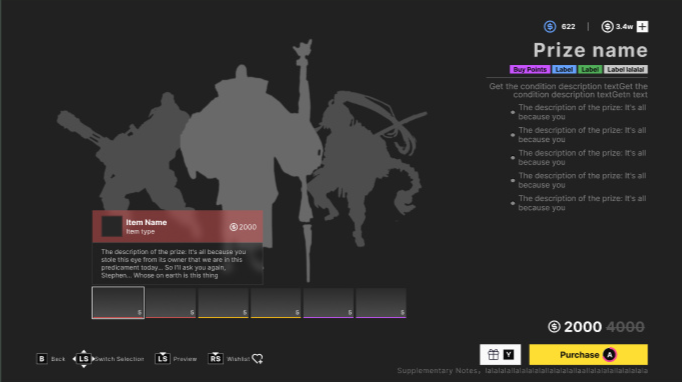The width and height of the screenshot is (682, 382).
Task: Select the blue Label tag
Action: coord(564,70)
